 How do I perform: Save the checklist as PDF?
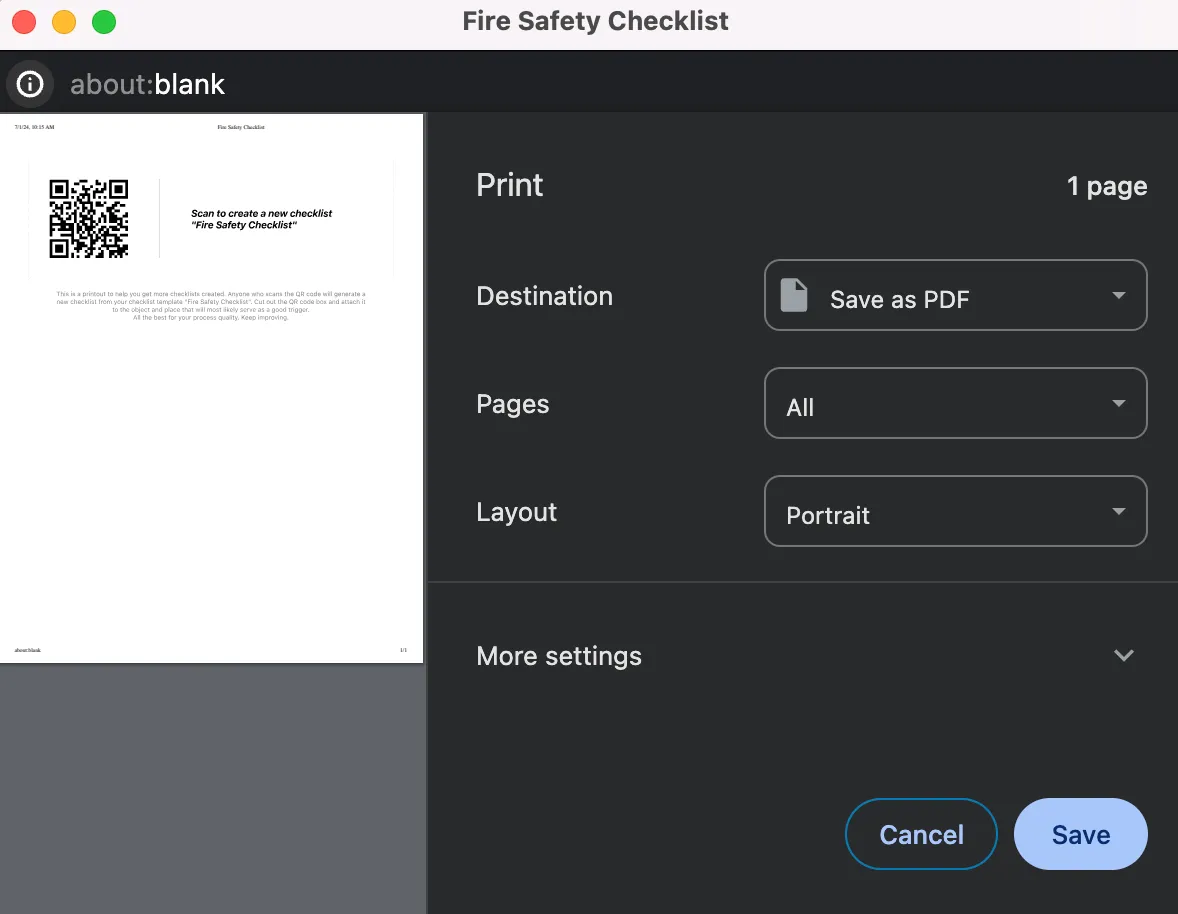pos(1080,834)
